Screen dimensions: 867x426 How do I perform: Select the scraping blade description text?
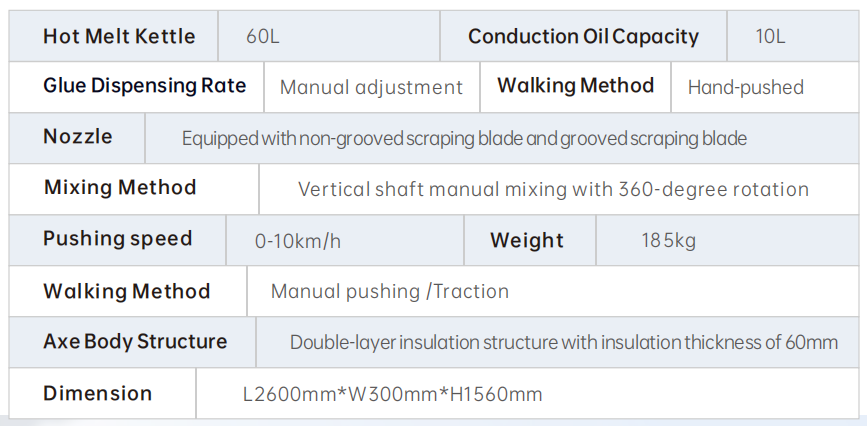tap(464, 138)
